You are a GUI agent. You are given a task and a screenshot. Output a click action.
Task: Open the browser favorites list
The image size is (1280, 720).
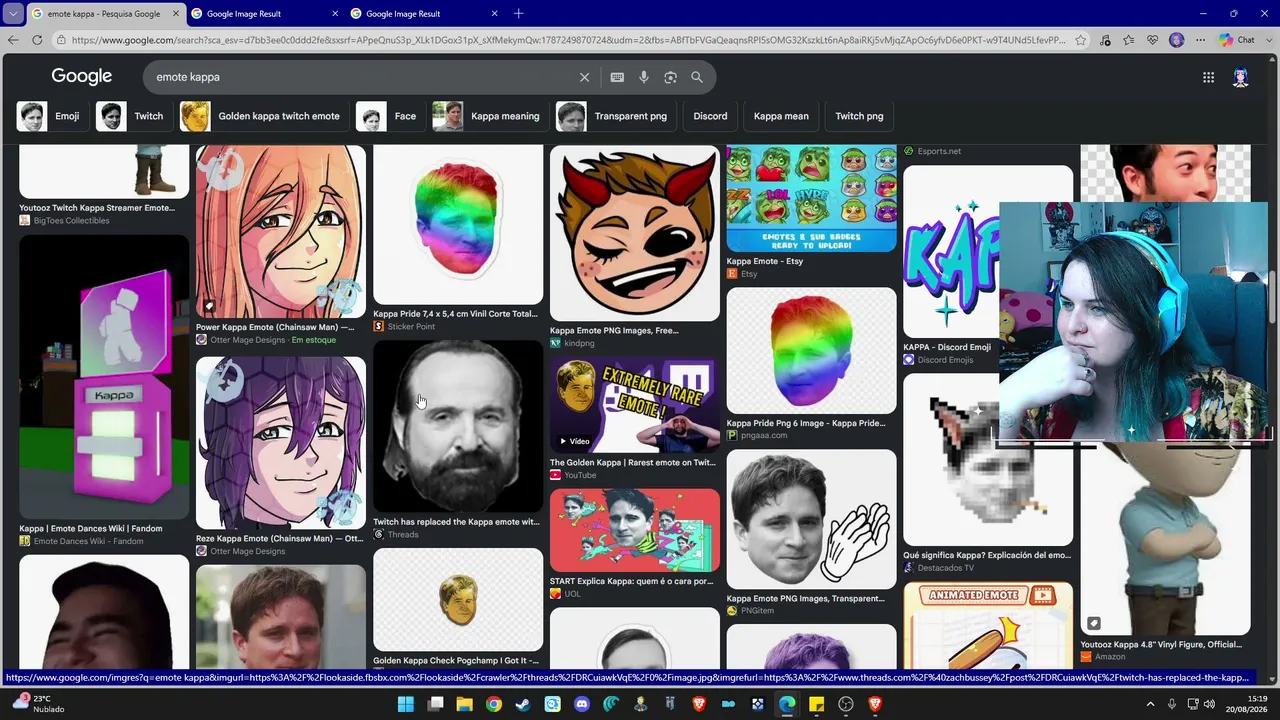pyautogui.click(x=1129, y=40)
